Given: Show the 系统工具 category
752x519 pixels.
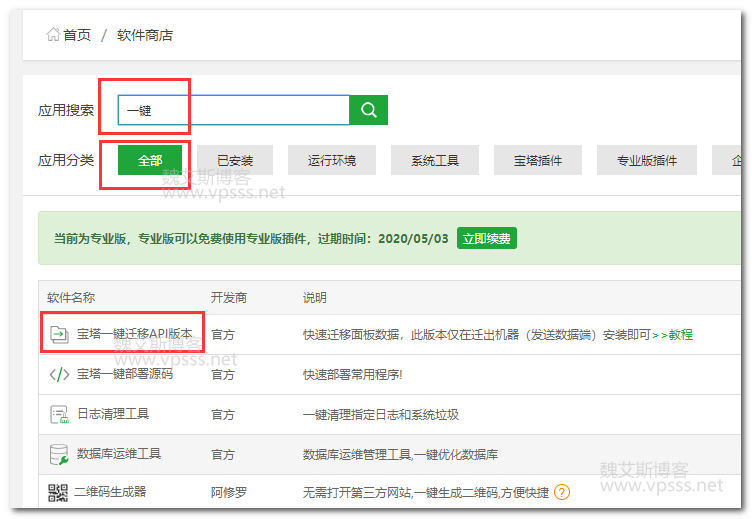Looking at the screenshot, I should [435, 160].
